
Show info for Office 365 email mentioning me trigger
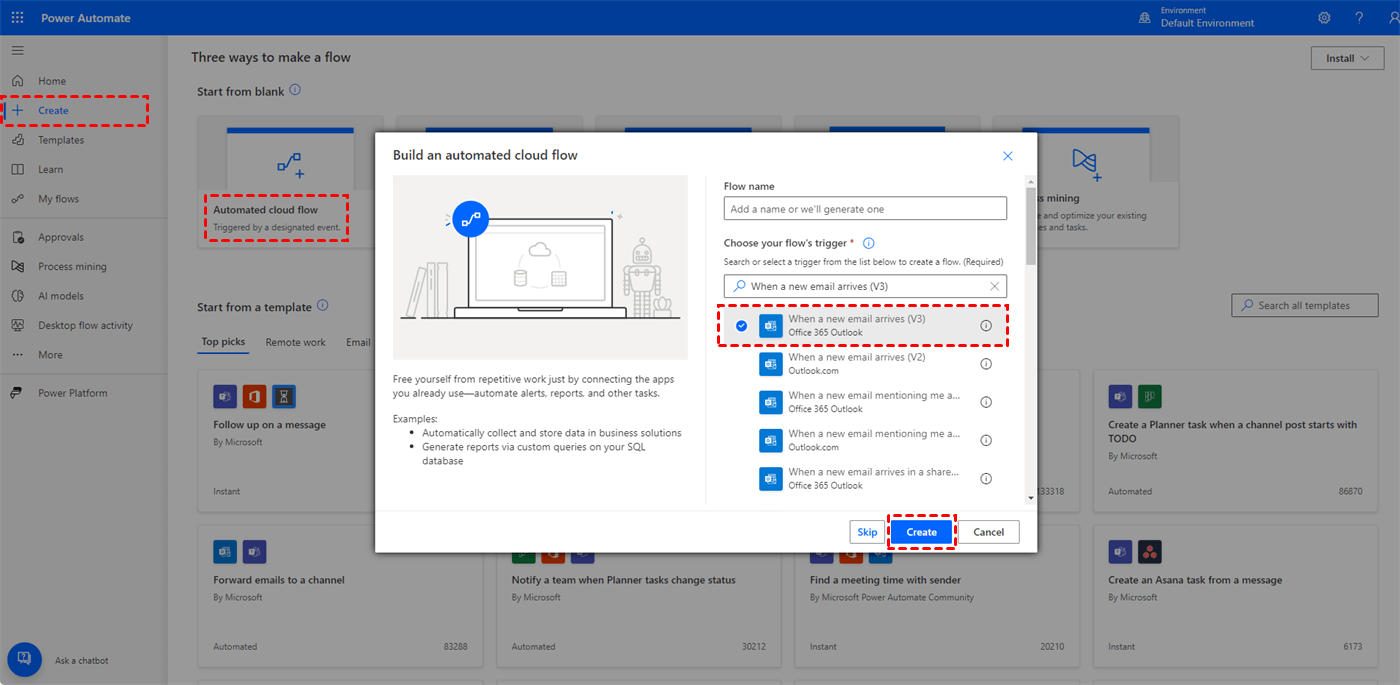(986, 402)
